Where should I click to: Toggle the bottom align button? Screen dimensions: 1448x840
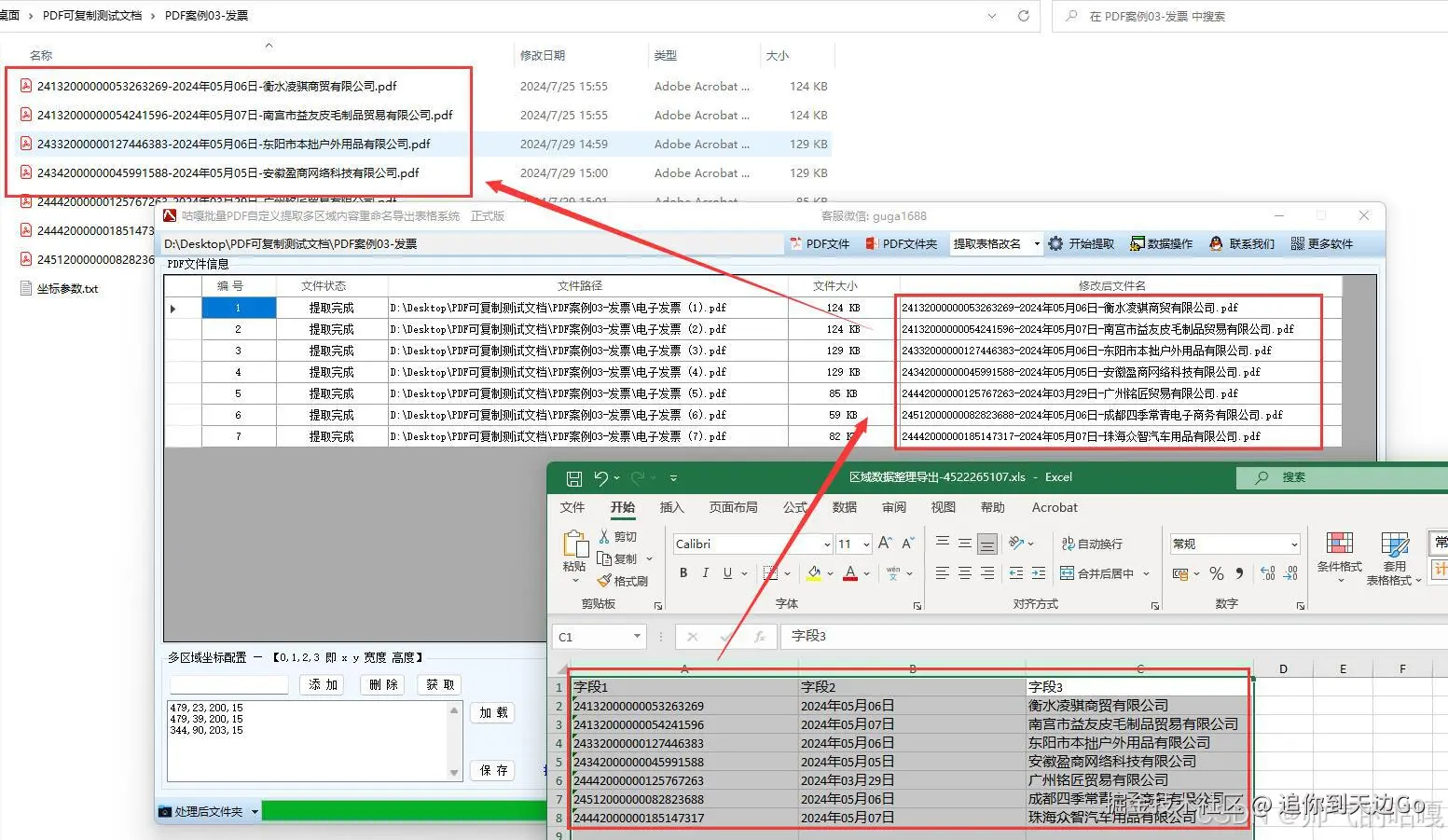[987, 543]
